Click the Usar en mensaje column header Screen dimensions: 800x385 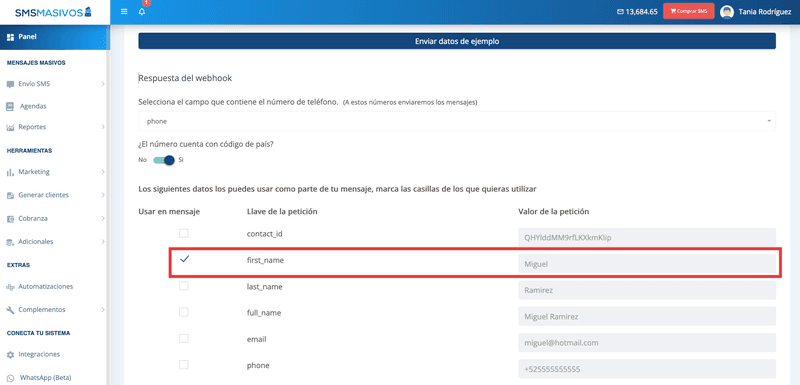pyautogui.click(x=169, y=212)
